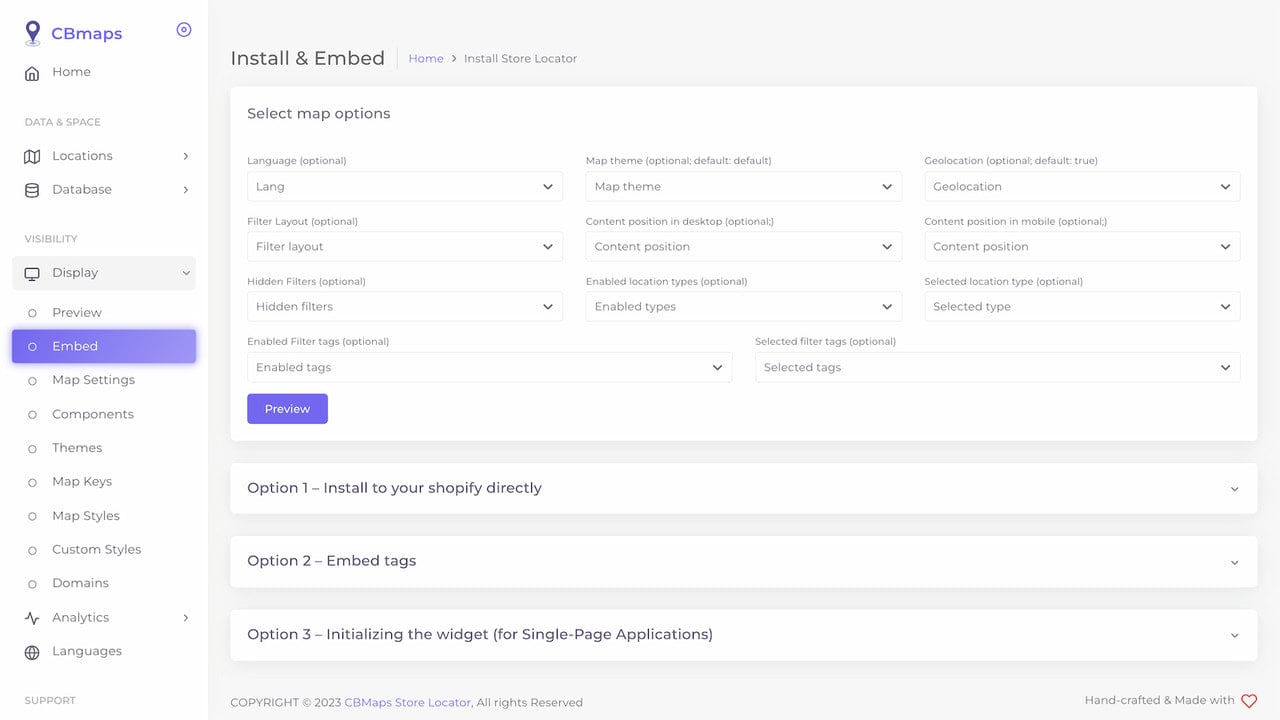Click the Display monitor icon
1280x720 pixels.
coord(32,273)
